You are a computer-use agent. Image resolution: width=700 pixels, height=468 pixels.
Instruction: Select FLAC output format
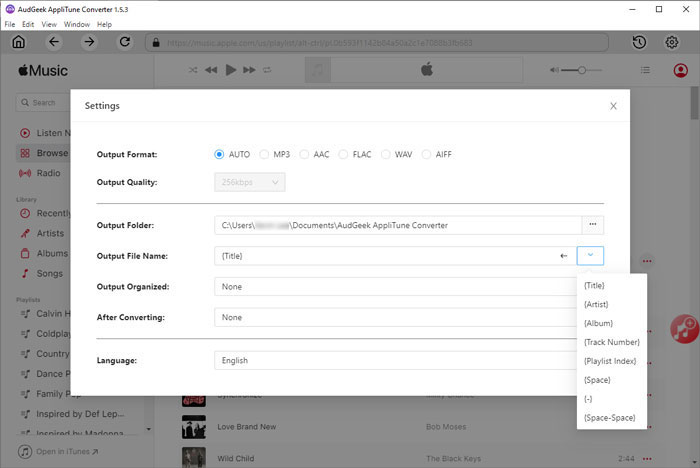[343, 155]
